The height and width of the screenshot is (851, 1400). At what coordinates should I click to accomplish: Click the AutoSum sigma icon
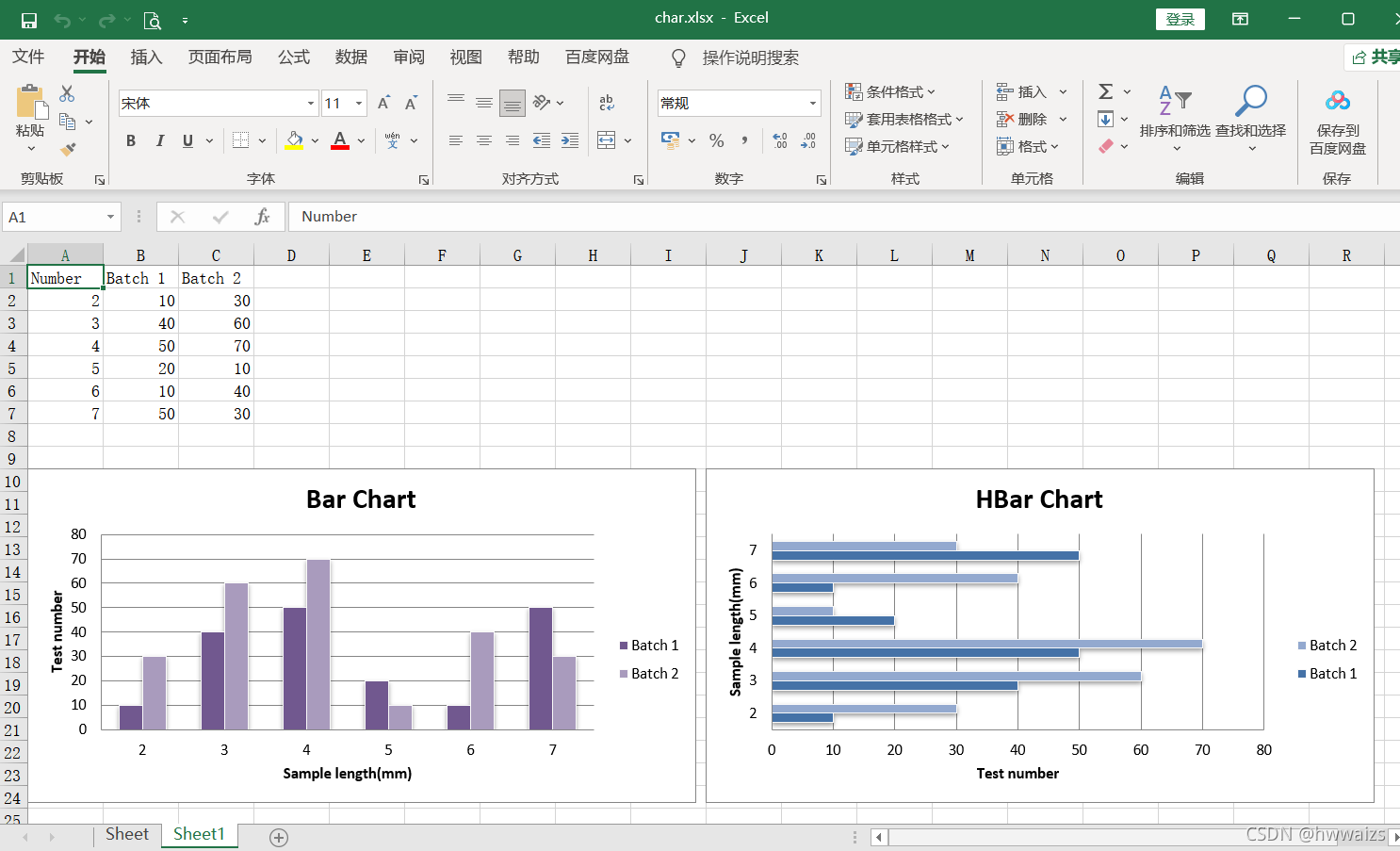[1106, 91]
